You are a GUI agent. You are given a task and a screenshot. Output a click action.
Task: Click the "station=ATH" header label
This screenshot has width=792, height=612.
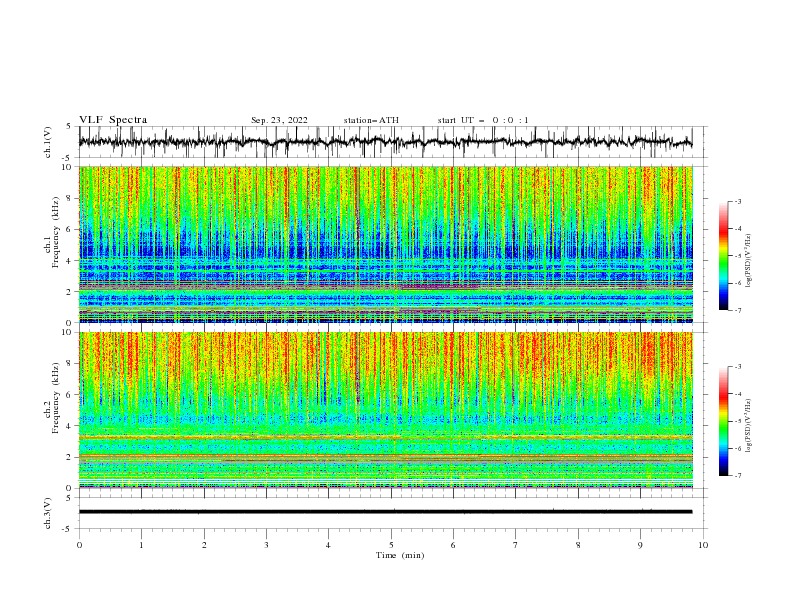point(371,120)
